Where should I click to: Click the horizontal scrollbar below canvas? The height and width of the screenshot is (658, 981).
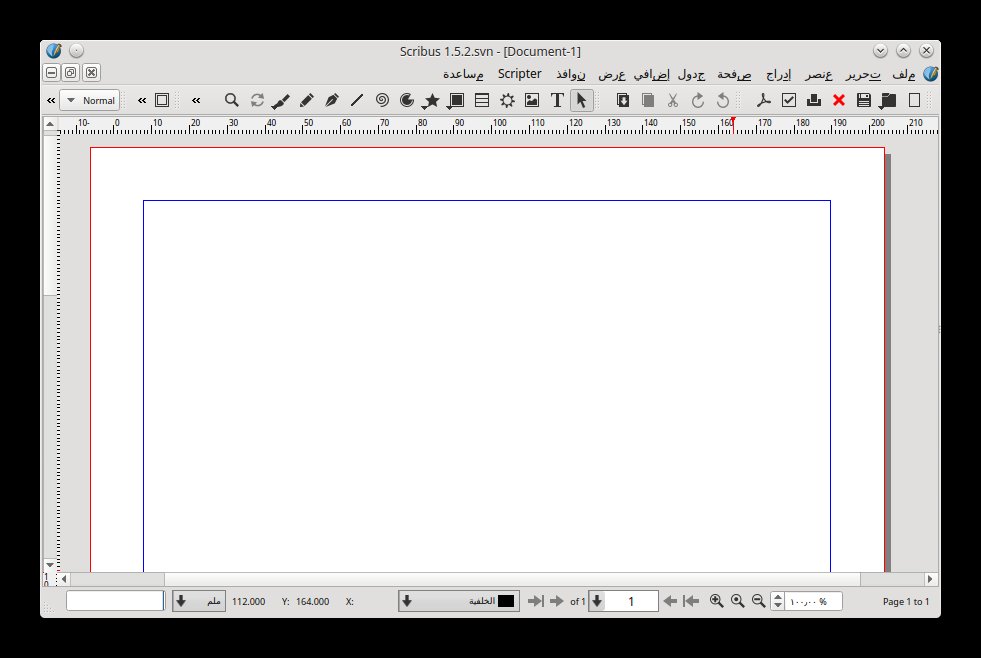click(x=500, y=579)
